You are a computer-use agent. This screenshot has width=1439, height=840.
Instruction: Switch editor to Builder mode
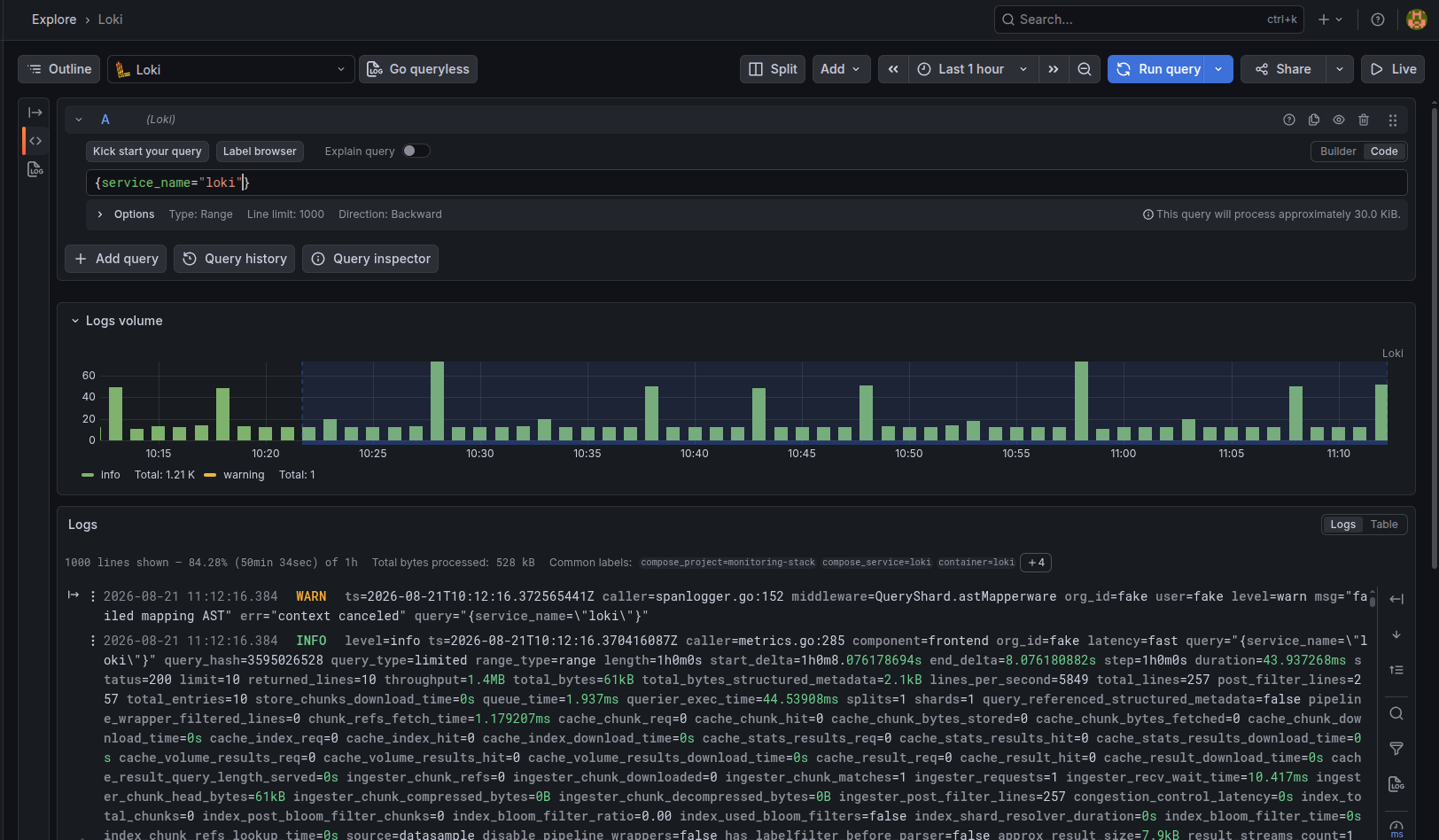[x=1338, y=152]
